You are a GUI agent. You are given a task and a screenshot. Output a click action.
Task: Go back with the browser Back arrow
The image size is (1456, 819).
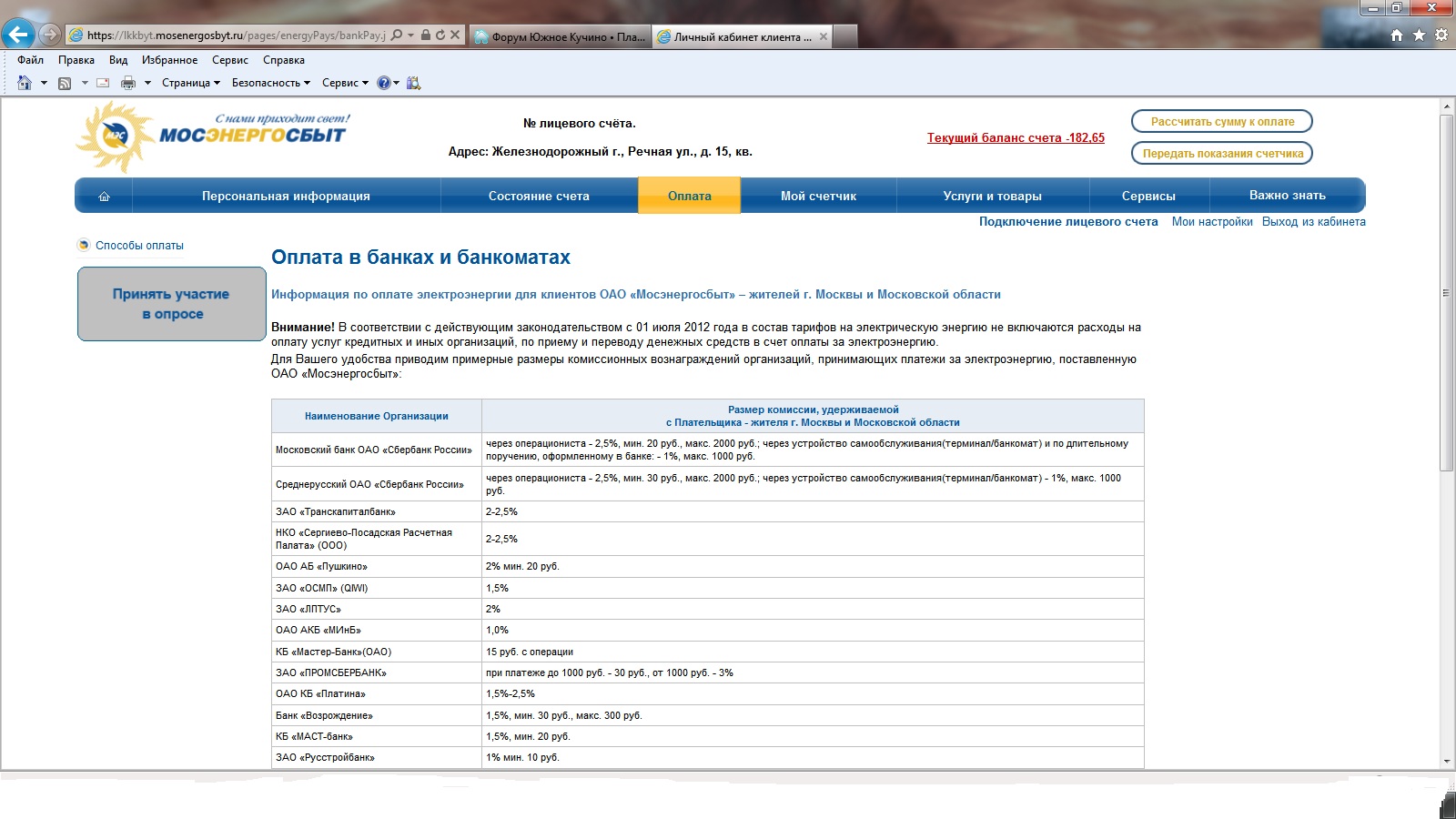tap(18, 35)
